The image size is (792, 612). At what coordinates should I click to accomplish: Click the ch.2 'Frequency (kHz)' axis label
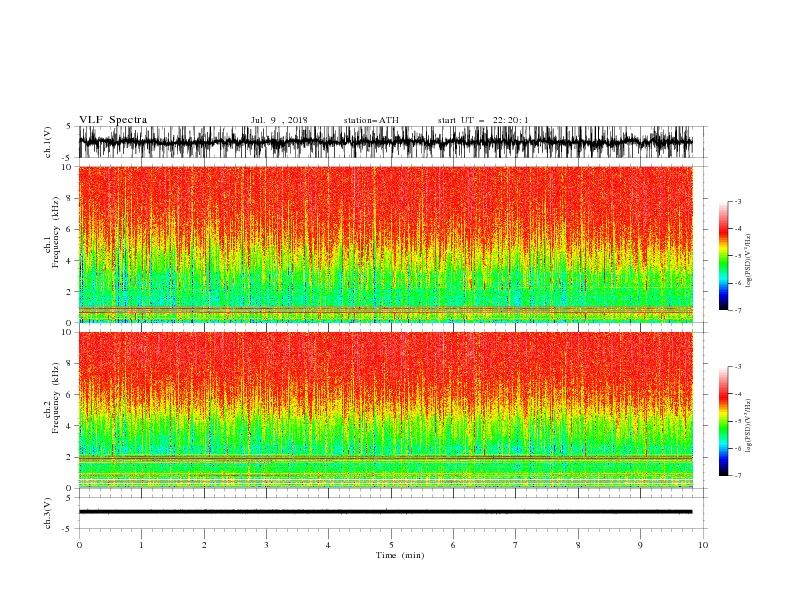click(55, 398)
